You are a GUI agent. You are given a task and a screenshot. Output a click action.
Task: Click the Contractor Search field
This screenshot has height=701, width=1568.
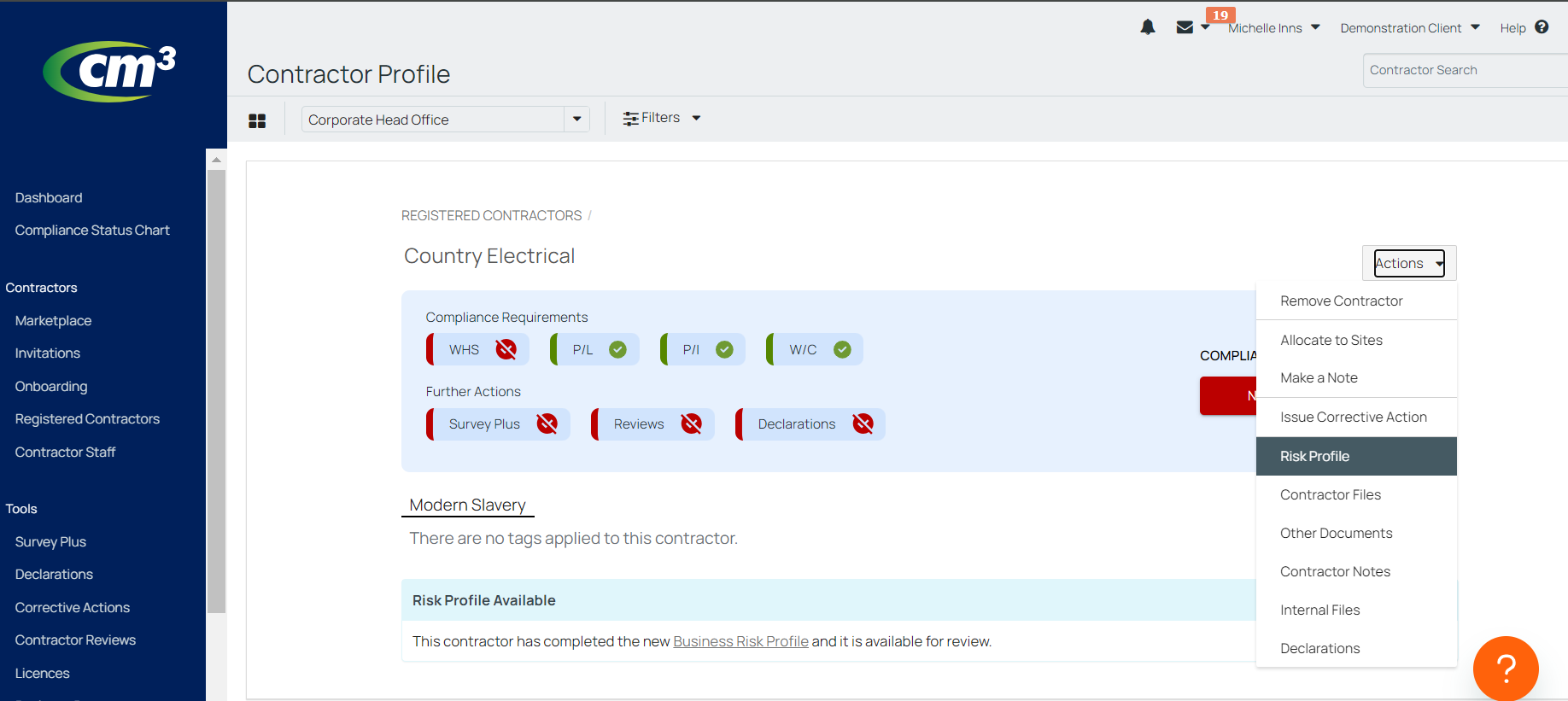(1465, 70)
